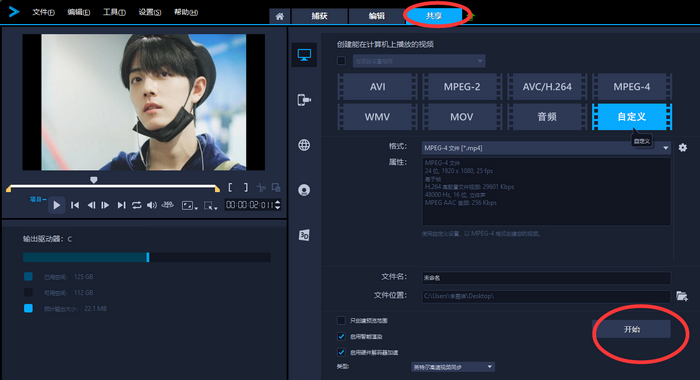The image size is (700, 380).
Task: Set mark-out with the right bracket
Action: (246, 188)
